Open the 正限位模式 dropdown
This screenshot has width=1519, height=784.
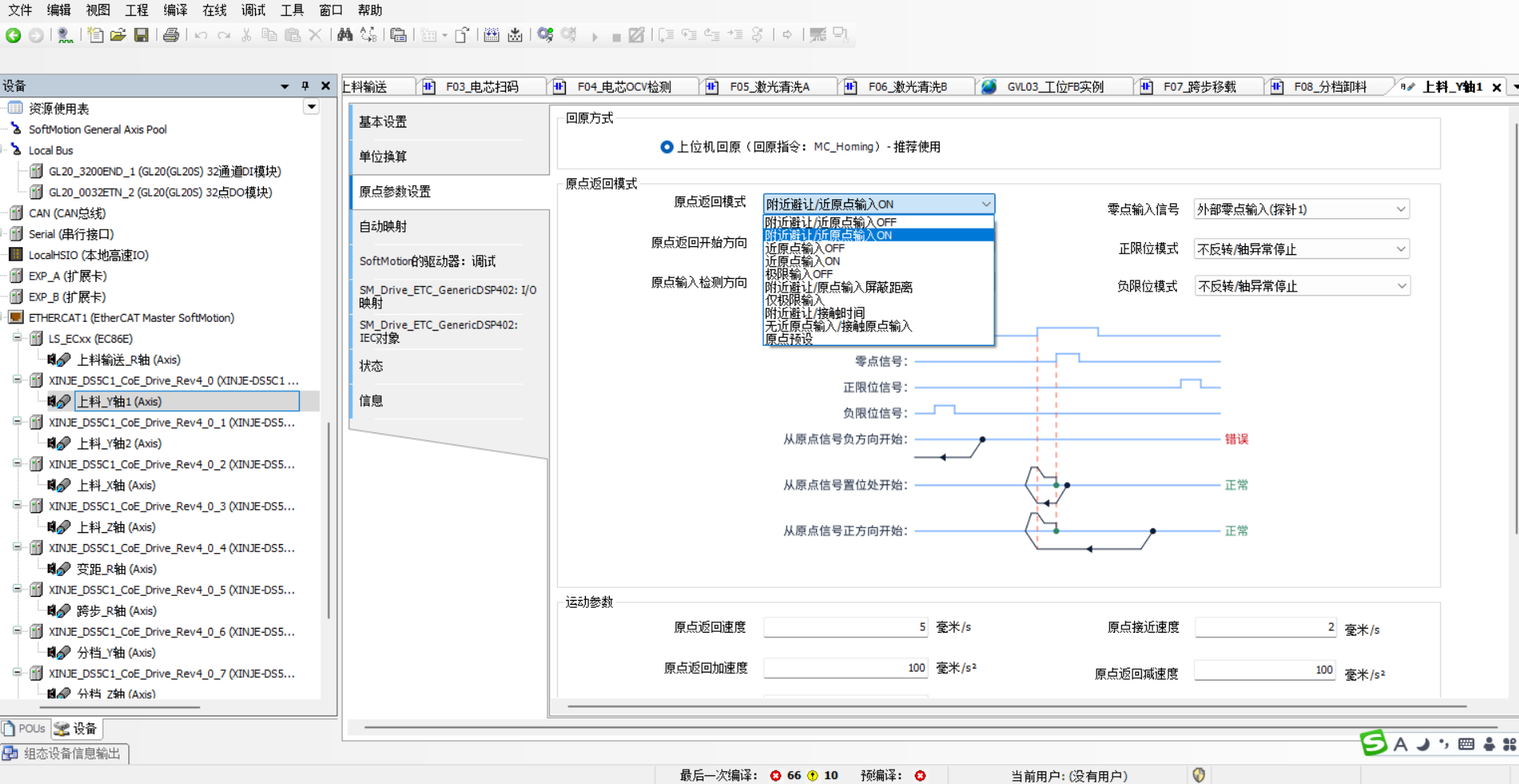click(1301, 249)
